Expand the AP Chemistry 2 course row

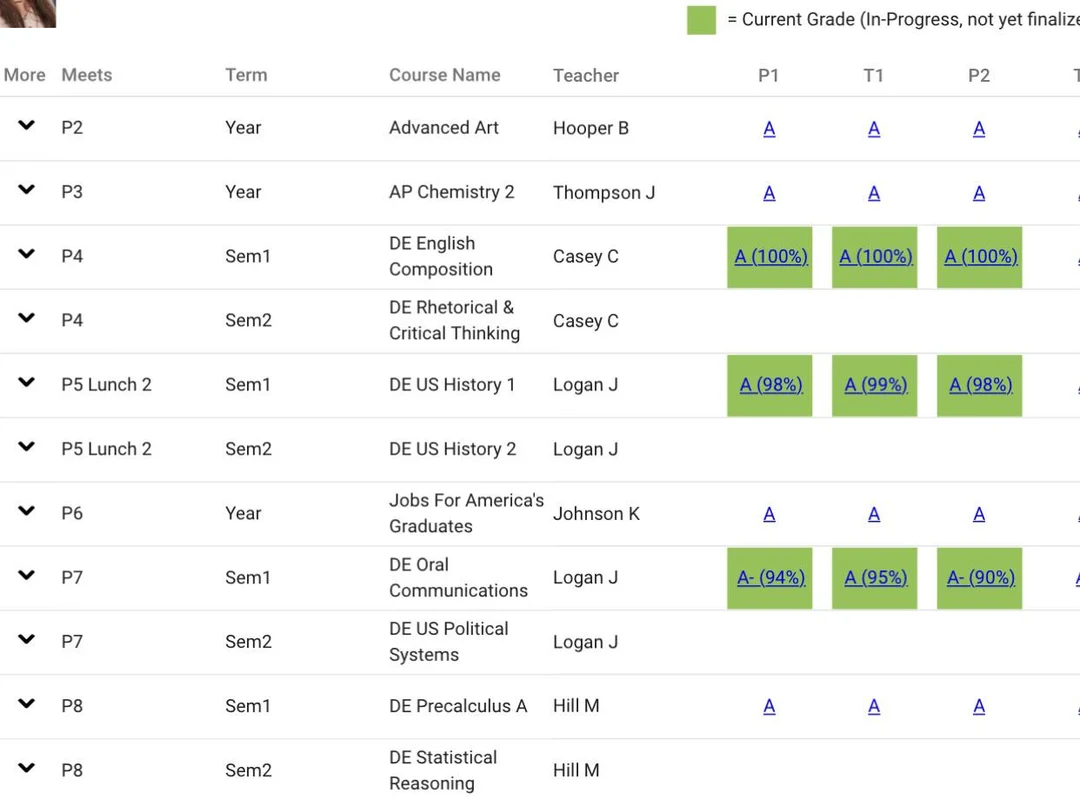(25, 191)
